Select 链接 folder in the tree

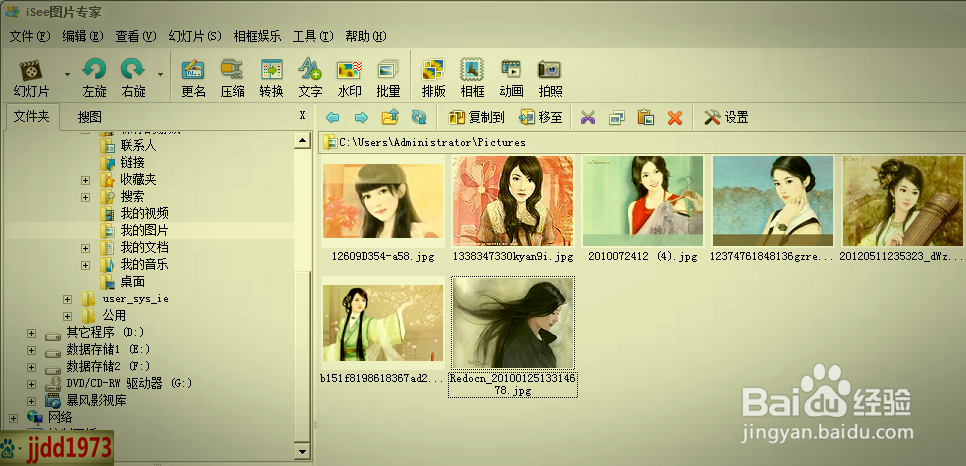click(132, 163)
